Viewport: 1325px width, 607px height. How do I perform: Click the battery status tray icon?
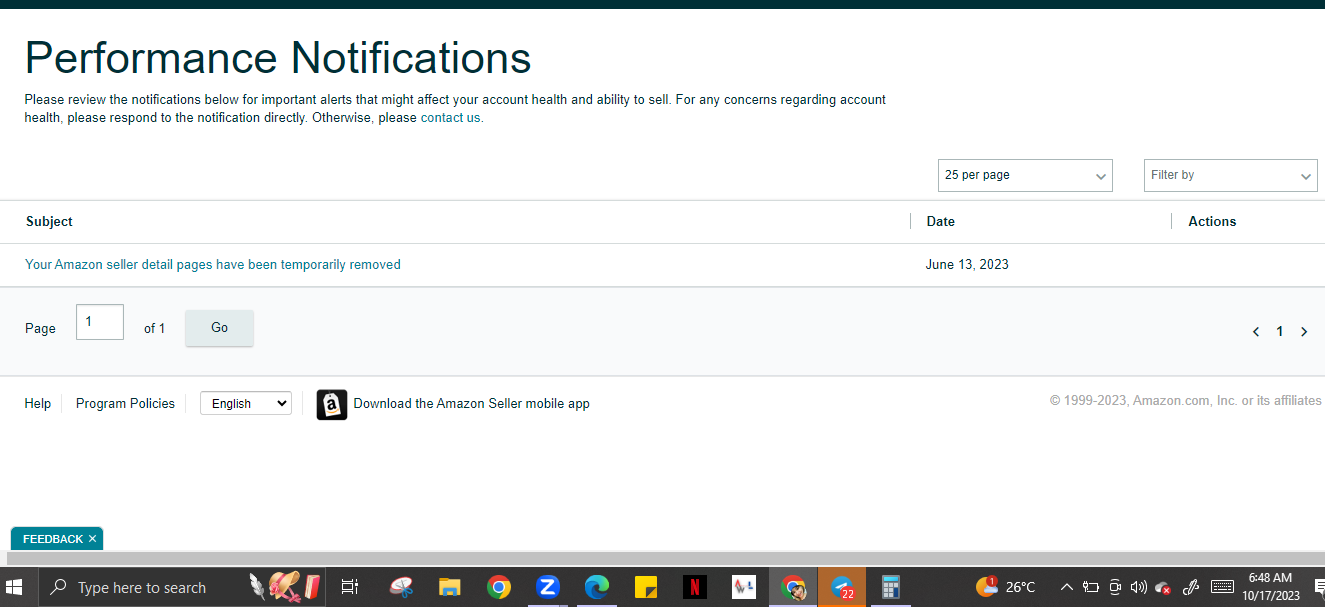tap(1091, 587)
